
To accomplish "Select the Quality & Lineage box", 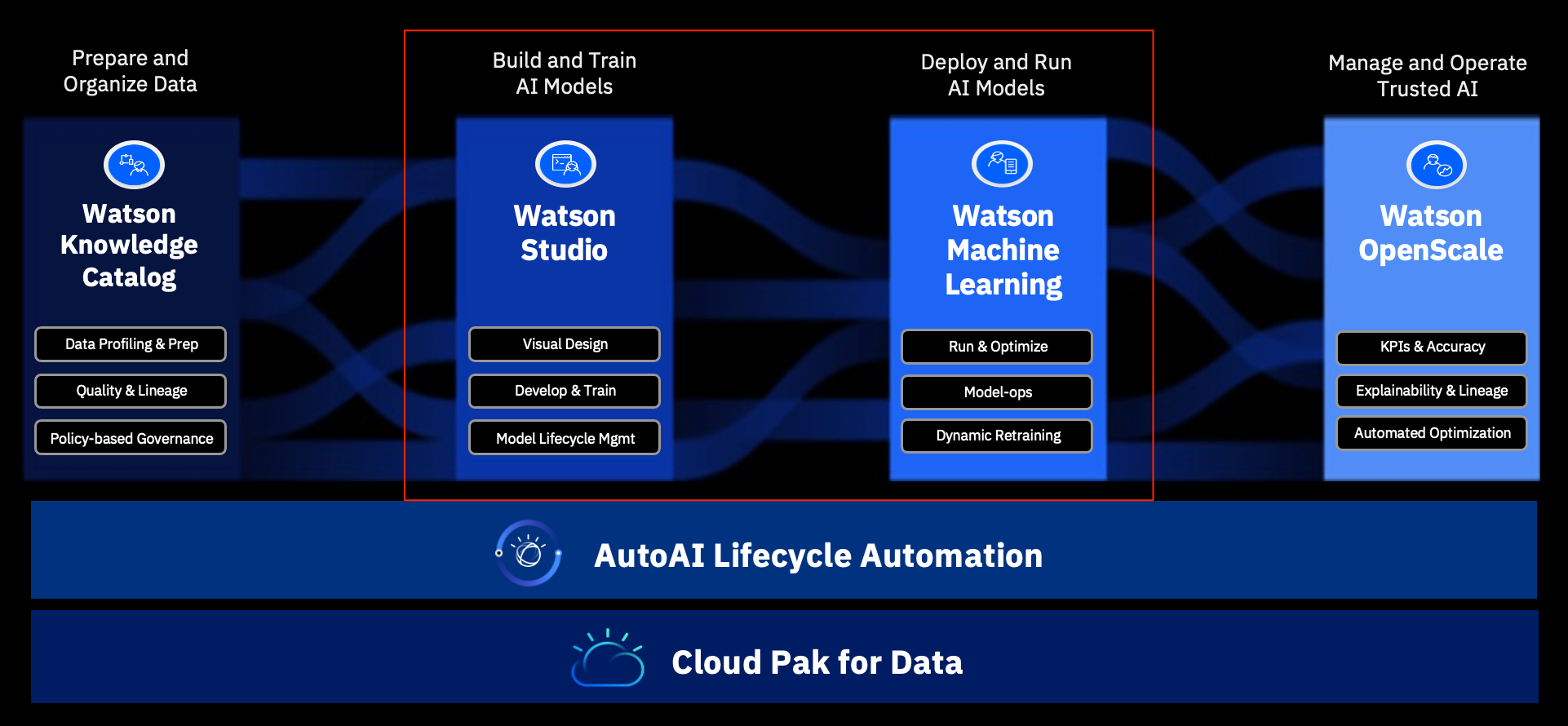I will click(131, 391).
